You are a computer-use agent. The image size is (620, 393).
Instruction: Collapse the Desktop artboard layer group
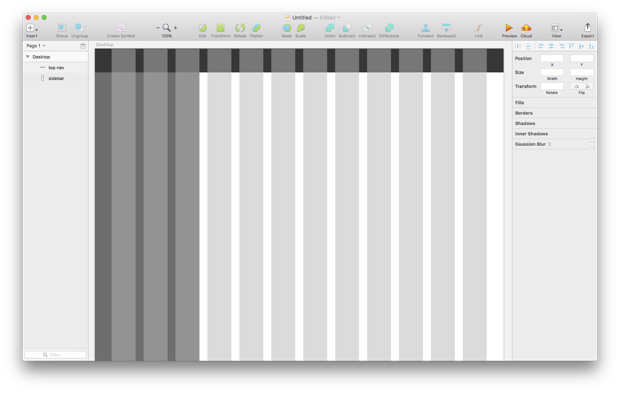coord(28,57)
